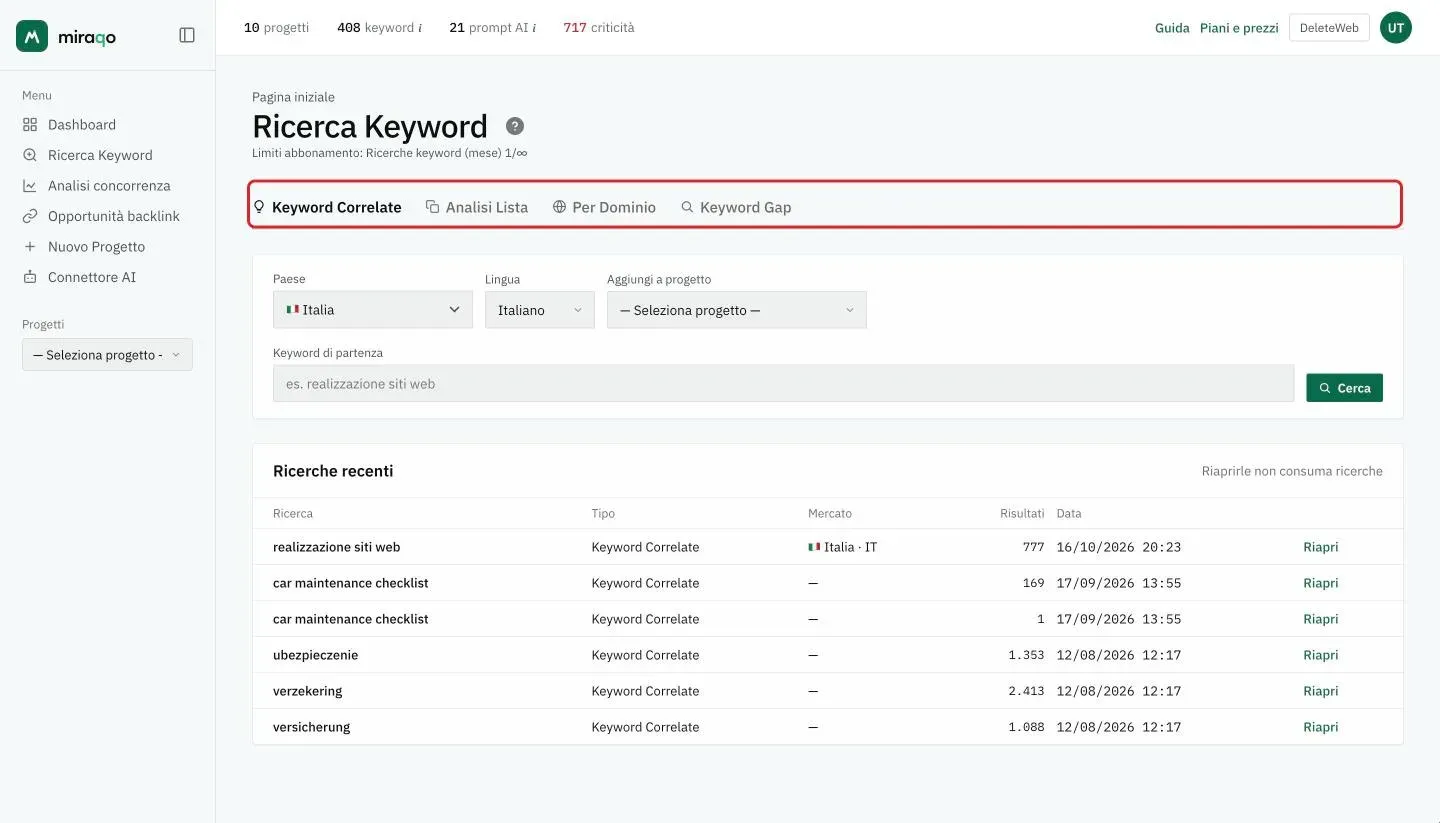Screen dimensions: 1440x823
Task: Reopen the verzekering search
Action: (1320, 691)
